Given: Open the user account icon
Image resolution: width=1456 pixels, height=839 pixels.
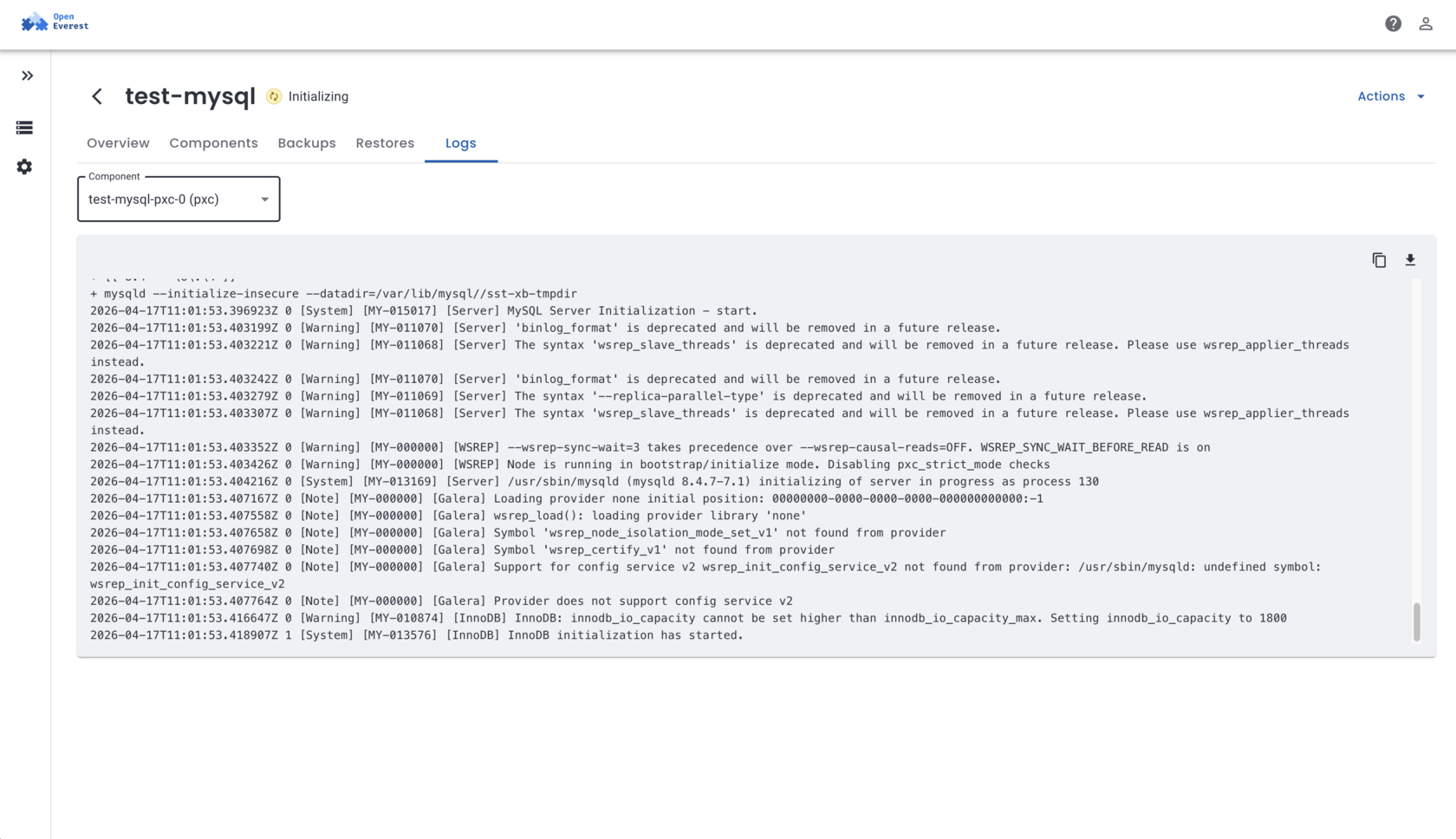Looking at the screenshot, I should 1426,24.
